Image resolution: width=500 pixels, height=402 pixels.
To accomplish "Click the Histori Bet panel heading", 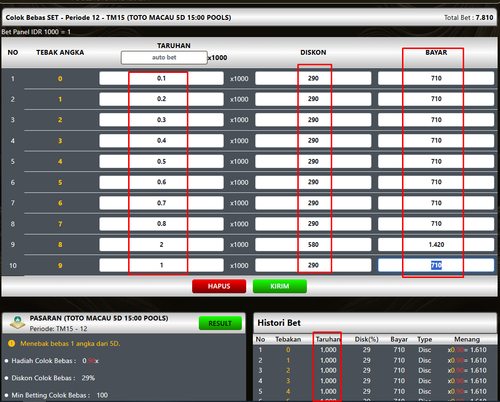I will coord(279,323).
